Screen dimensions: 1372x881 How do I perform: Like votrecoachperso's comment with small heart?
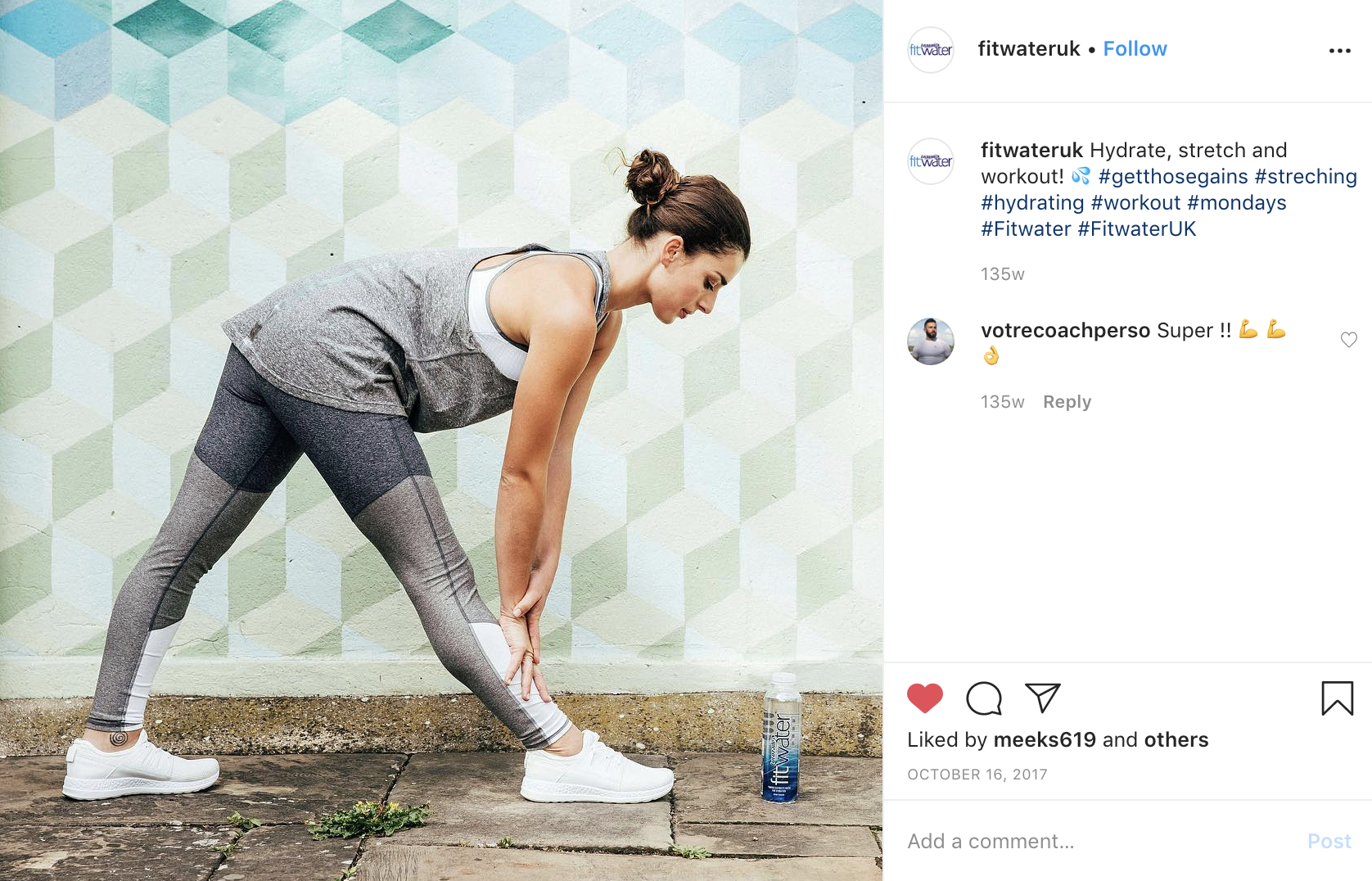1349,340
